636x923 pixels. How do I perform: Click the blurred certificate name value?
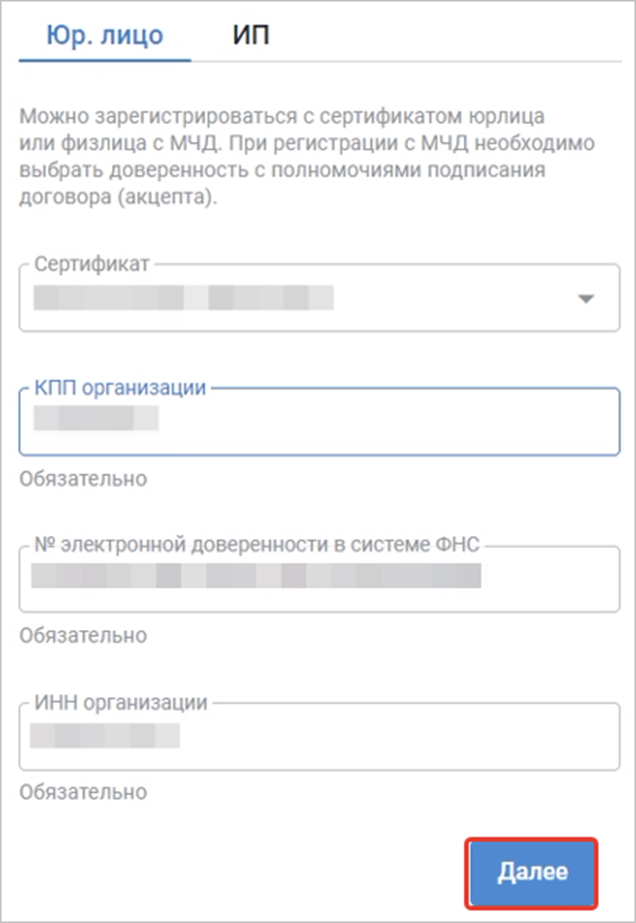(x=182, y=298)
